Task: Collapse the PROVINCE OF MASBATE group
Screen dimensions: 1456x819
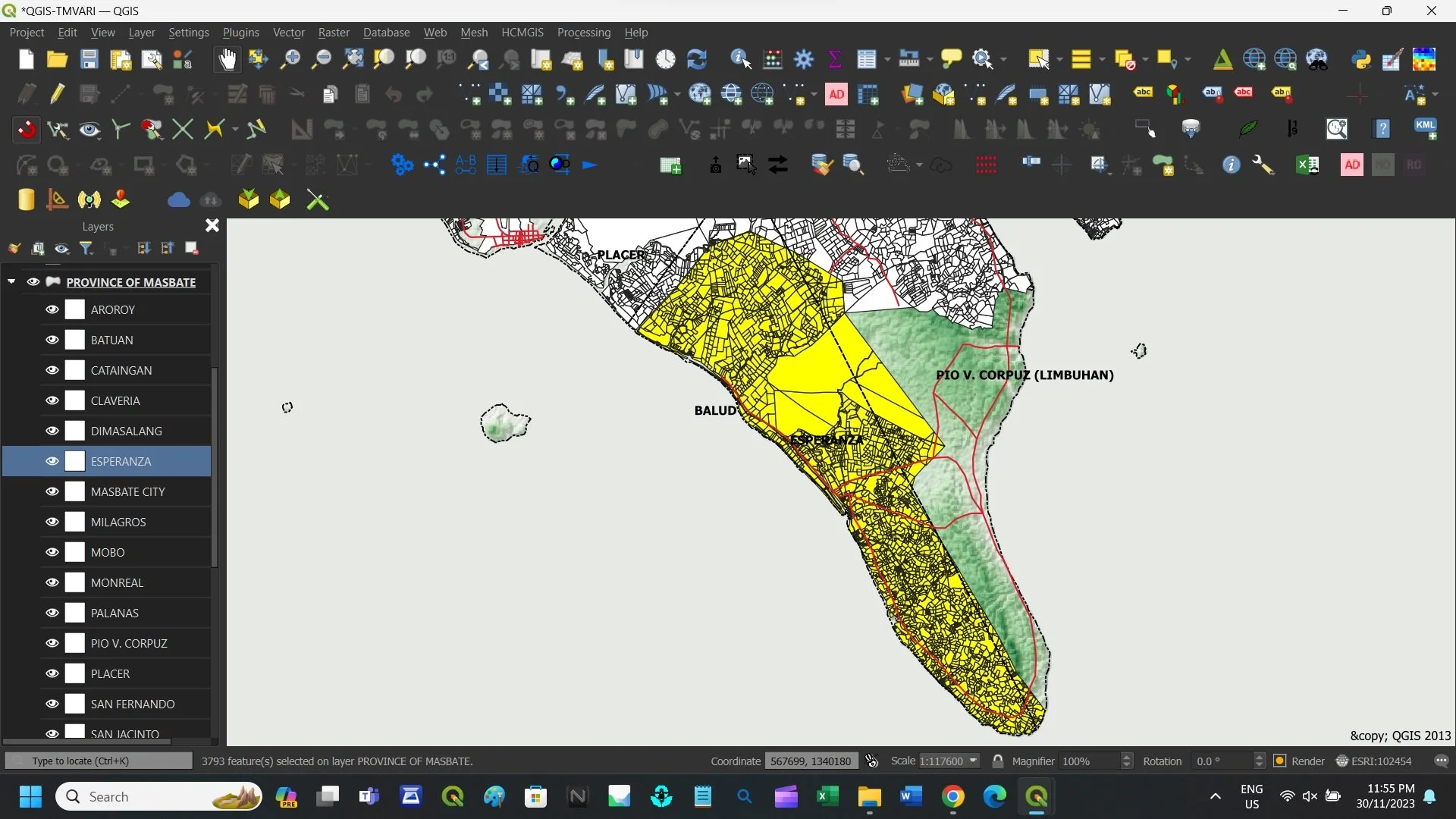Action: [11, 281]
